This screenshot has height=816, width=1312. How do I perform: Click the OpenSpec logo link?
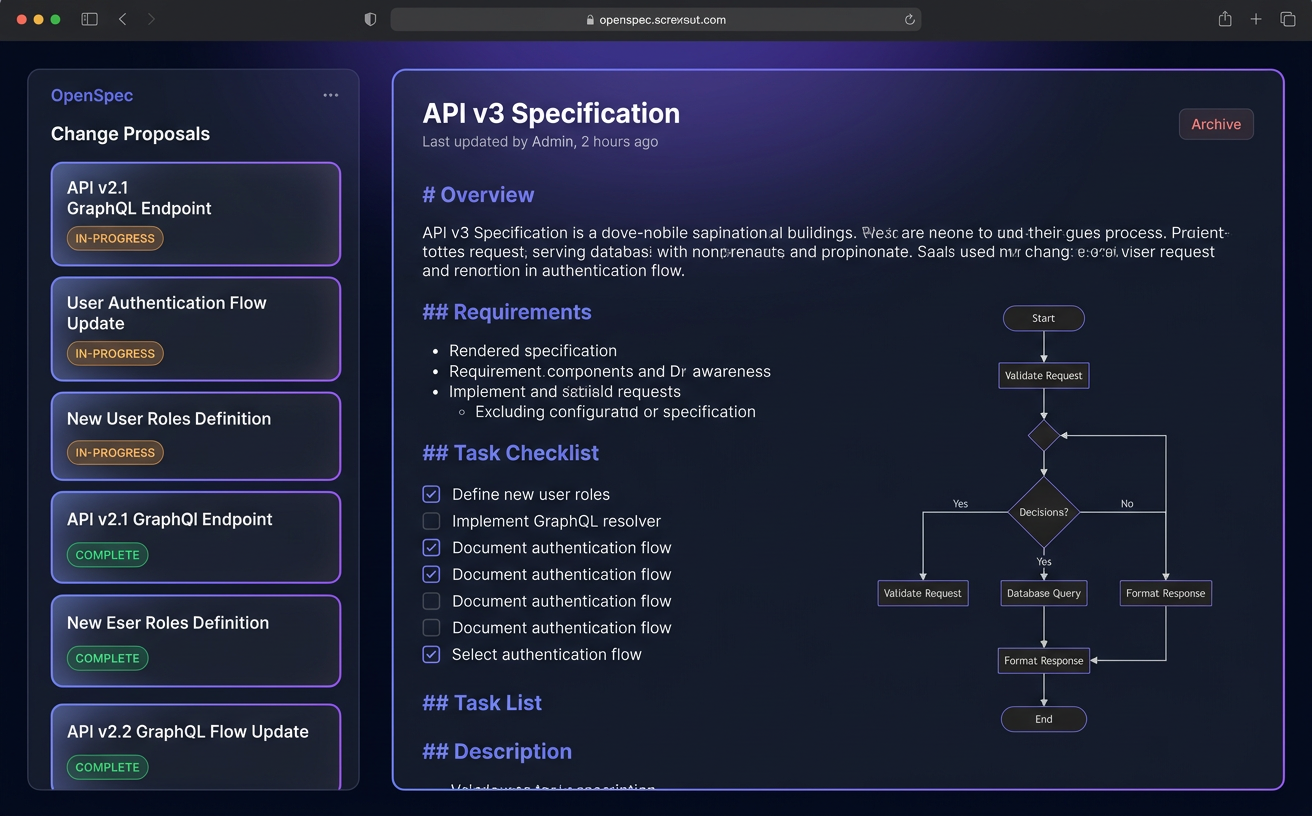tap(92, 95)
